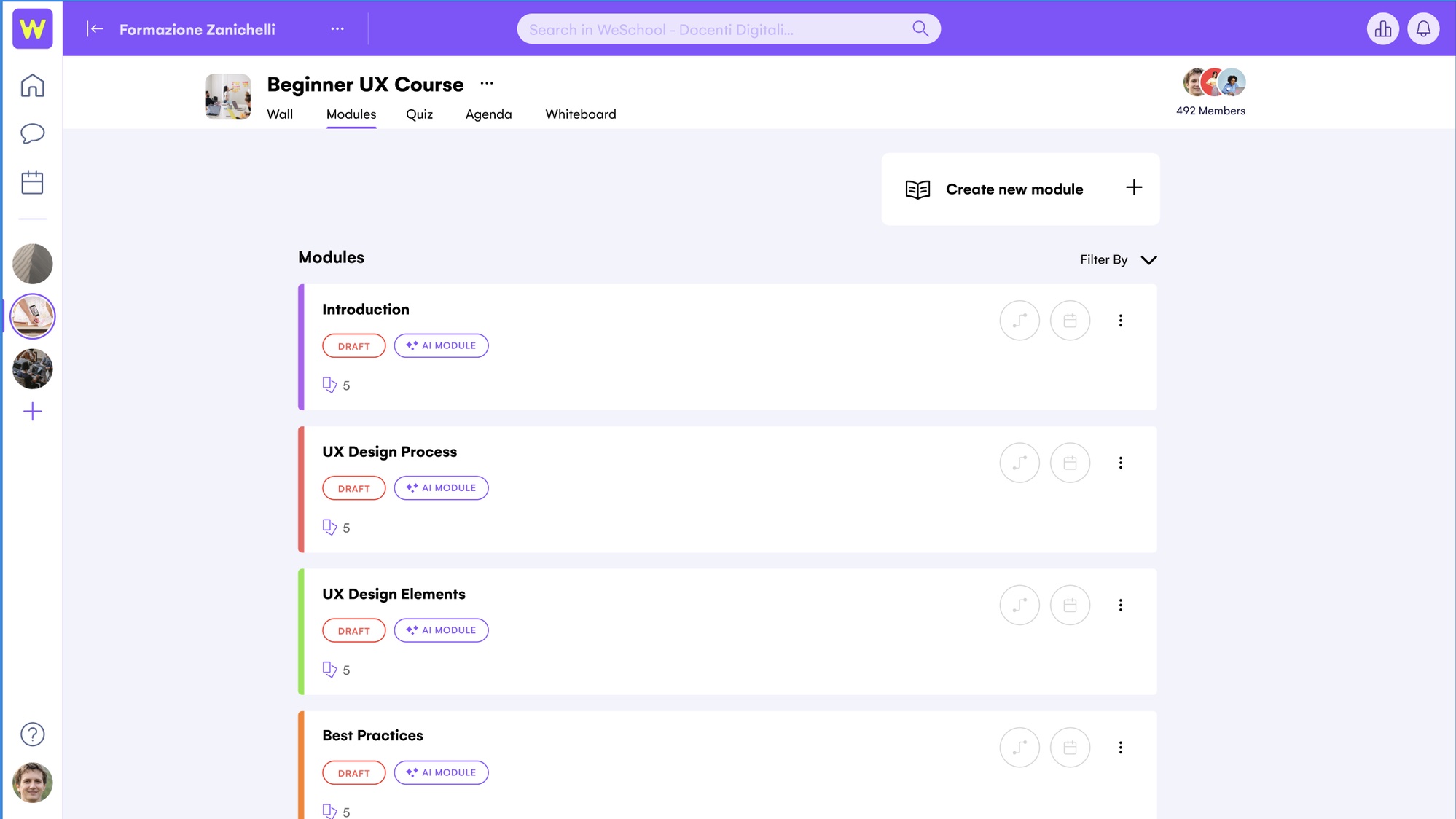Click elements count icon on UX Design Process
1456x819 pixels.
coord(329,527)
